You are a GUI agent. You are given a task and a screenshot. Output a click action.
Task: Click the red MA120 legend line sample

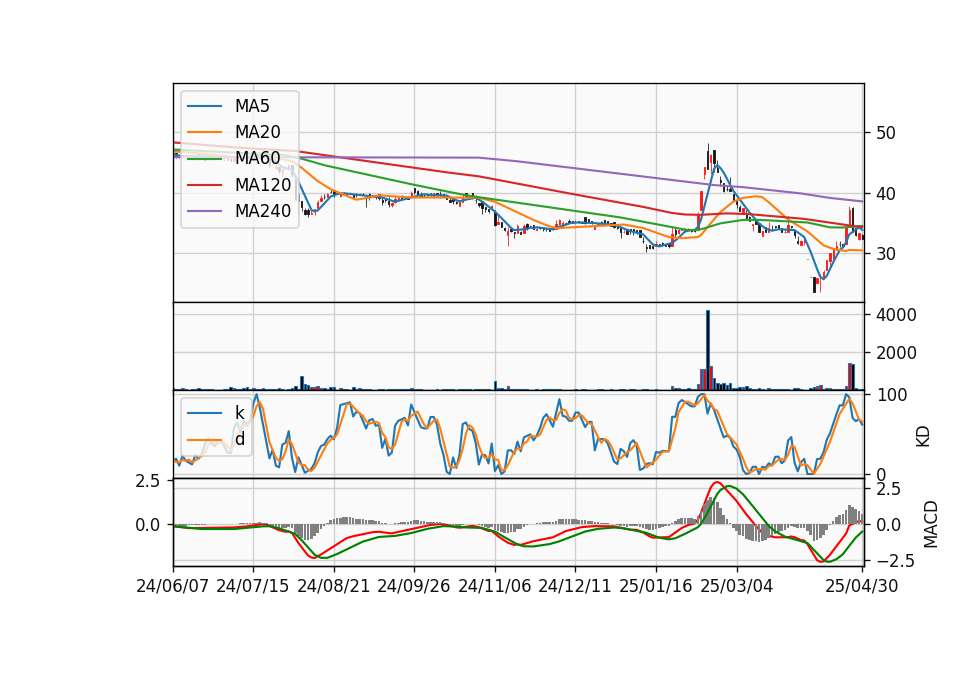point(204,184)
